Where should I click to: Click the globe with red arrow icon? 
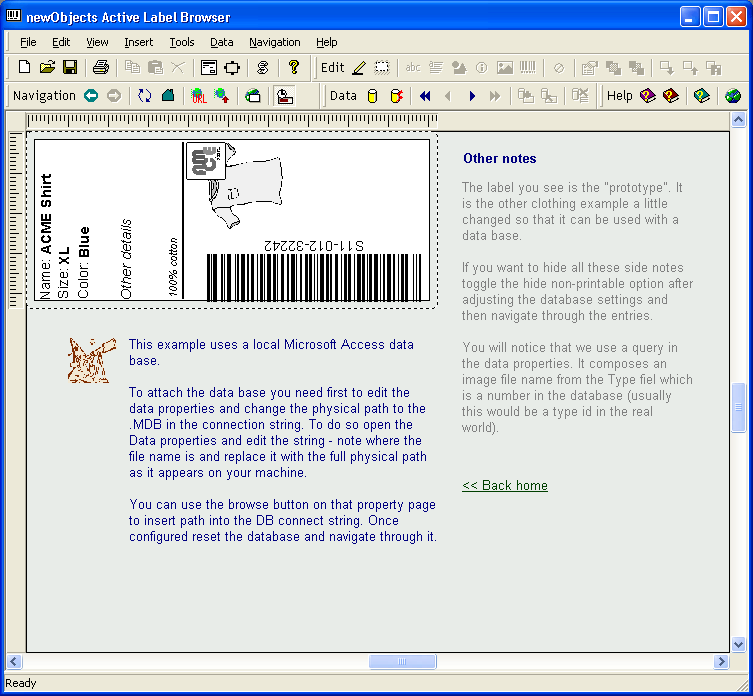click(x=221, y=96)
